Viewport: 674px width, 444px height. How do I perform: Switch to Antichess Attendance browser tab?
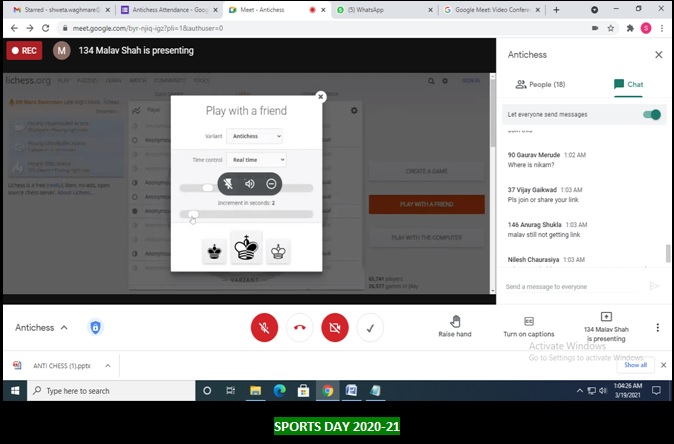(x=168, y=10)
